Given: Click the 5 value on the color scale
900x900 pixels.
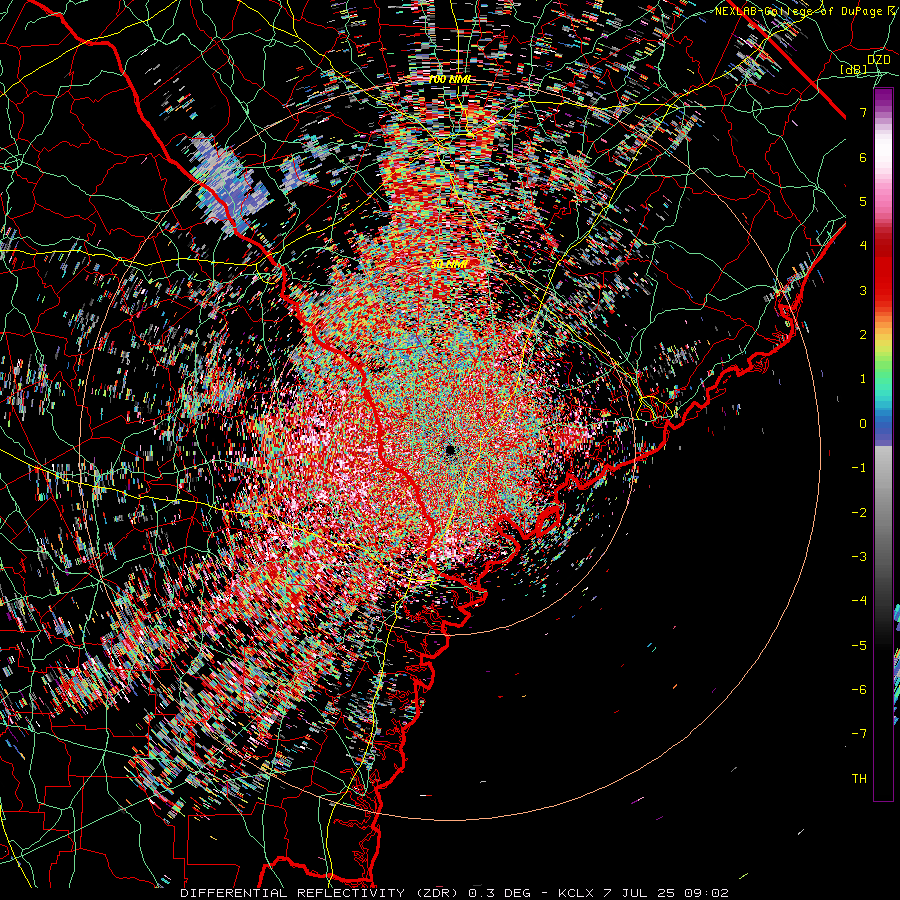Looking at the screenshot, I should (863, 201).
